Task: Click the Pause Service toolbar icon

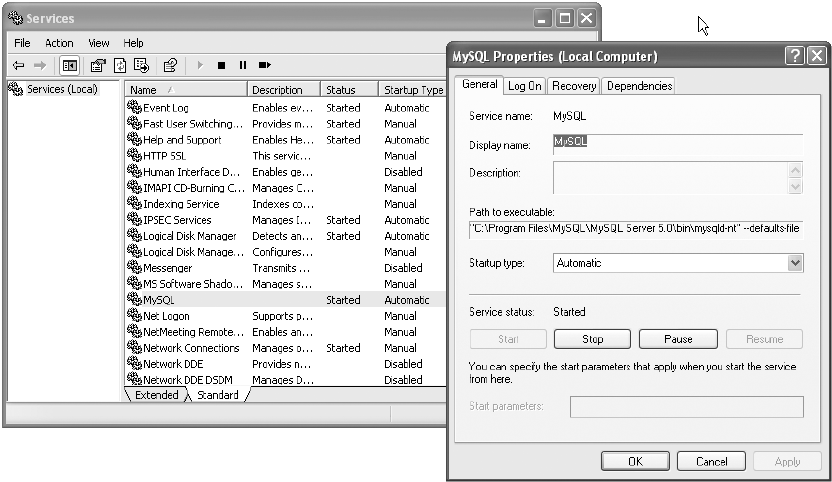Action: pos(242,65)
